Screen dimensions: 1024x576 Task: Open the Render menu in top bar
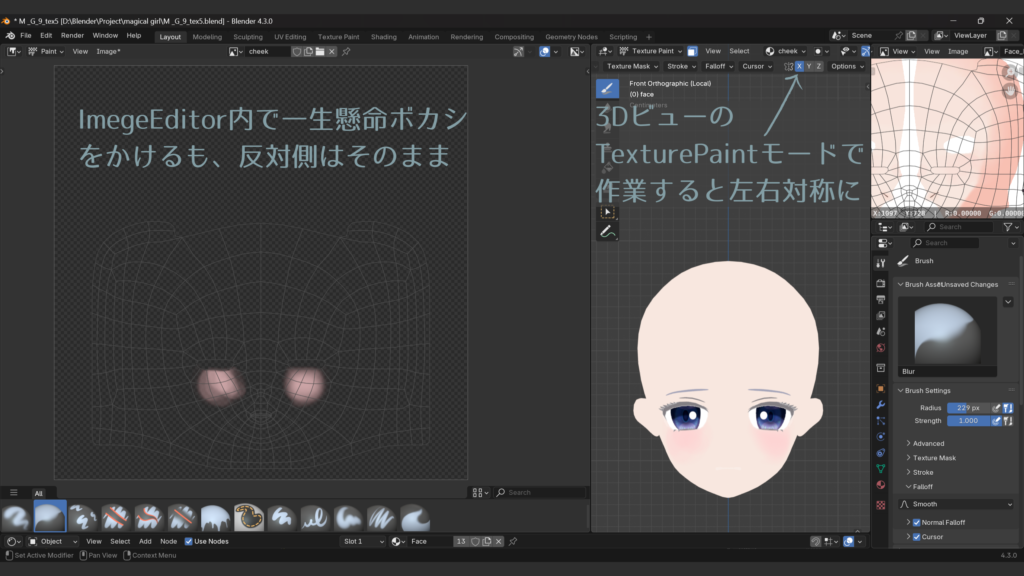72,35
